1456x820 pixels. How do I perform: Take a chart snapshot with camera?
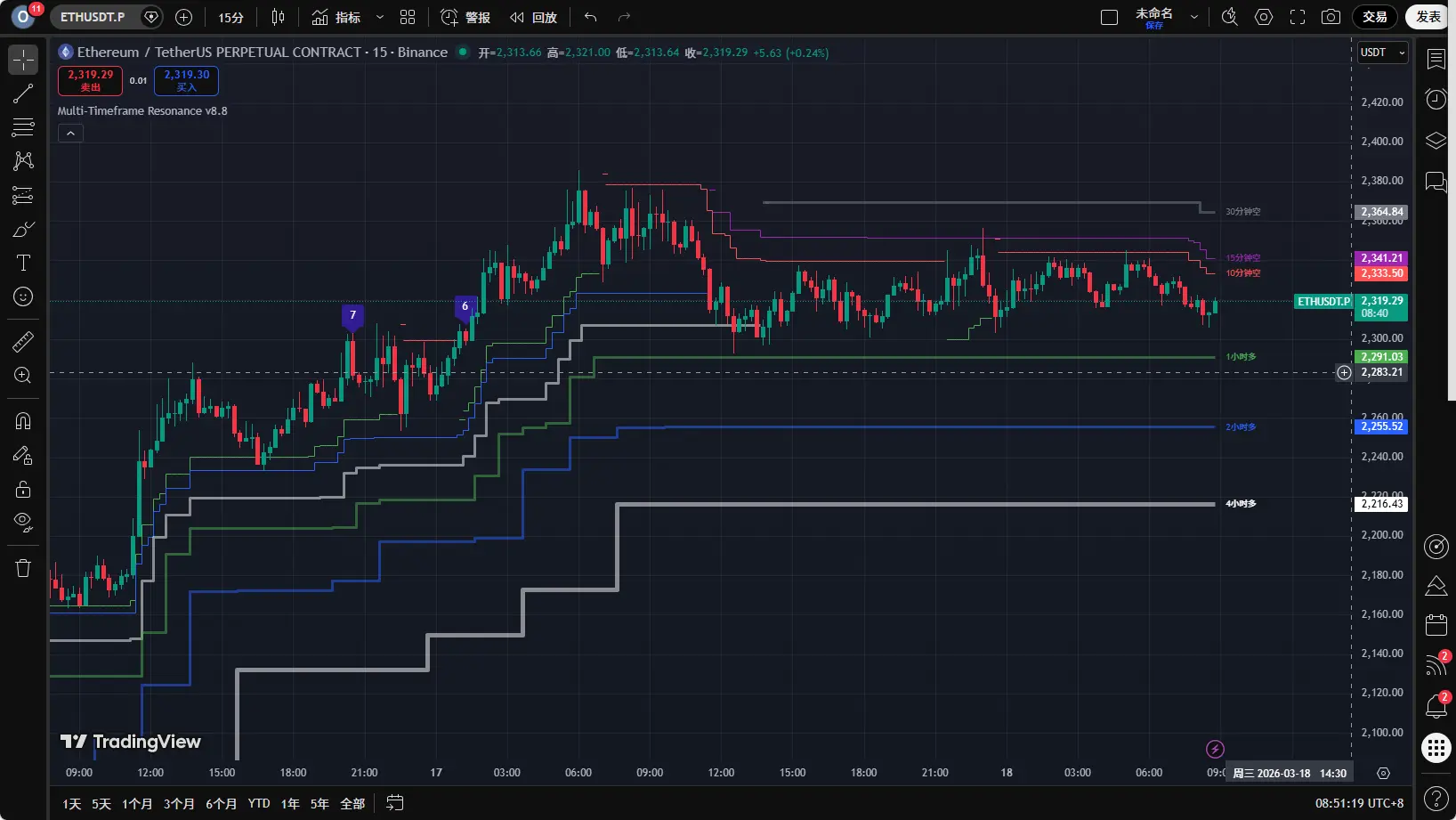pos(1331,17)
